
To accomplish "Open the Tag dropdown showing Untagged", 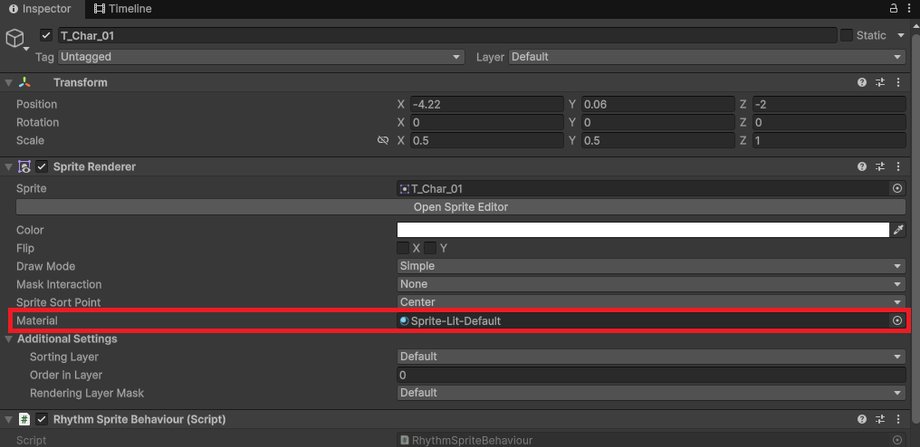I will [261, 57].
